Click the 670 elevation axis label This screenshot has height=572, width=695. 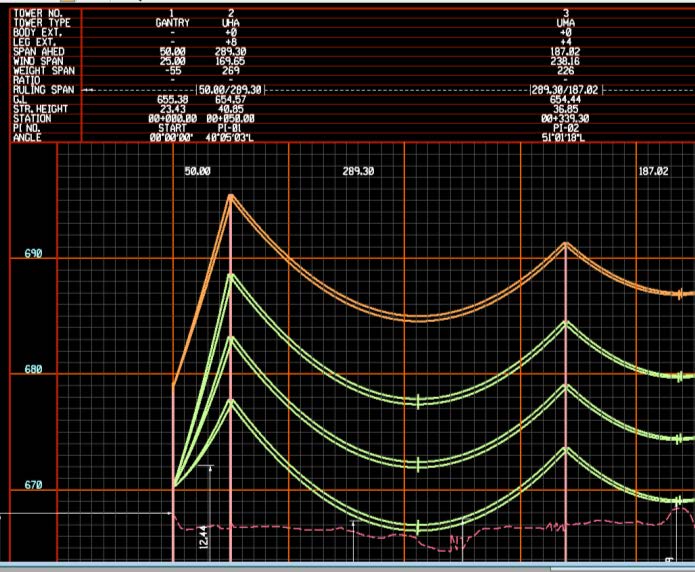pyautogui.click(x=33, y=486)
